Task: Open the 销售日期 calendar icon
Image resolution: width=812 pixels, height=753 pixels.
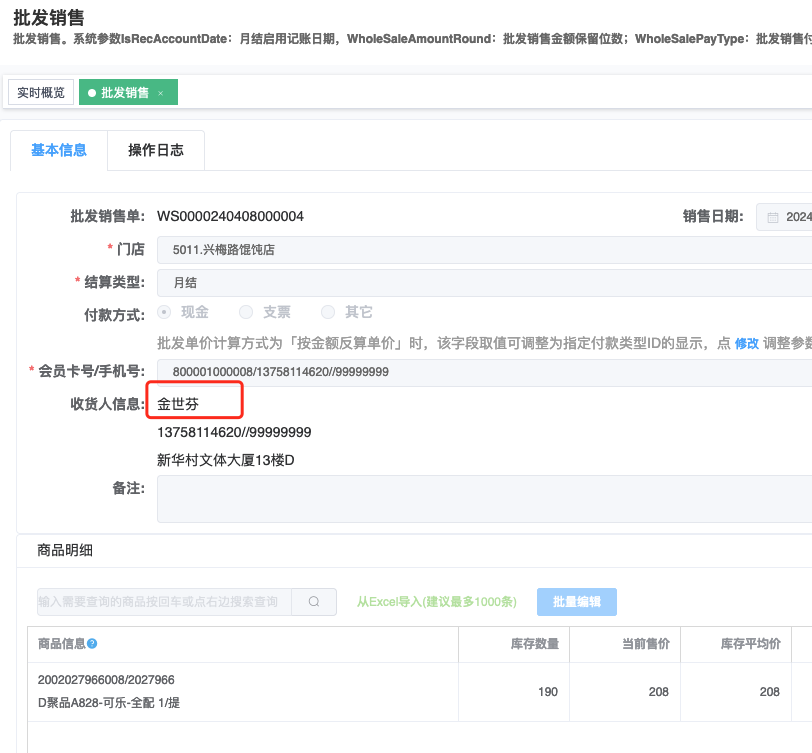Action: [773, 217]
